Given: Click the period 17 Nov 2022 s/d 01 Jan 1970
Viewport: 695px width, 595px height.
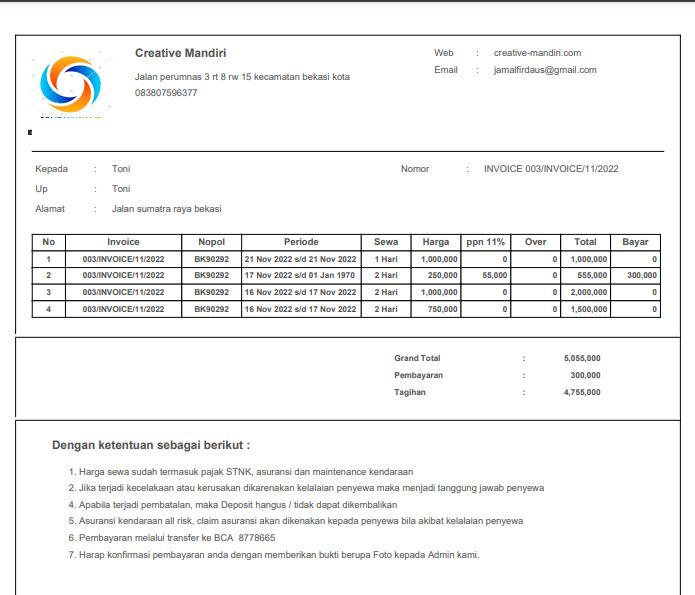Looking at the screenshot, I should point(300,275).
